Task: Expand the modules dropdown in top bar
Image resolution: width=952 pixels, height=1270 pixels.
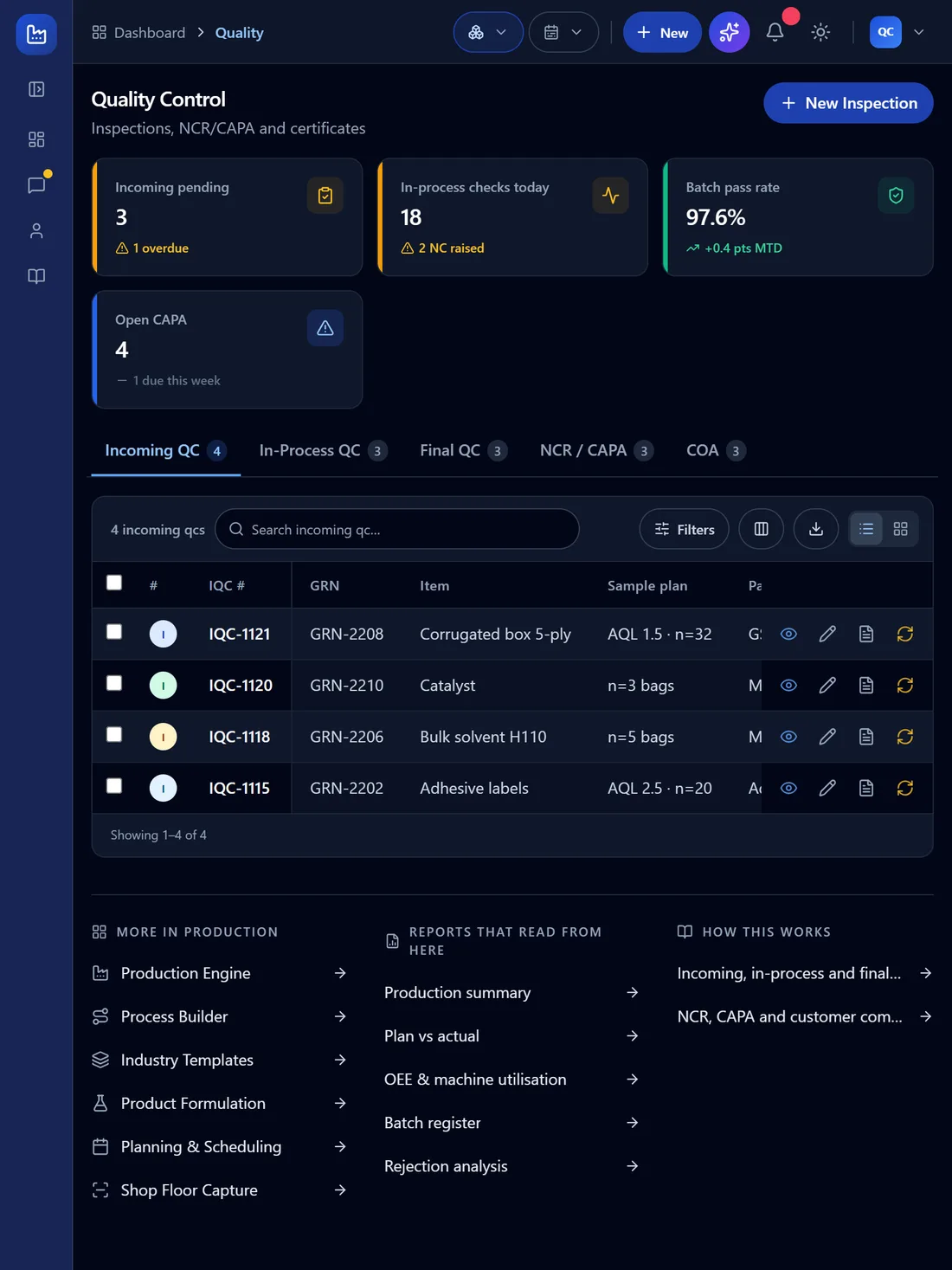Action: coord(488,32)
